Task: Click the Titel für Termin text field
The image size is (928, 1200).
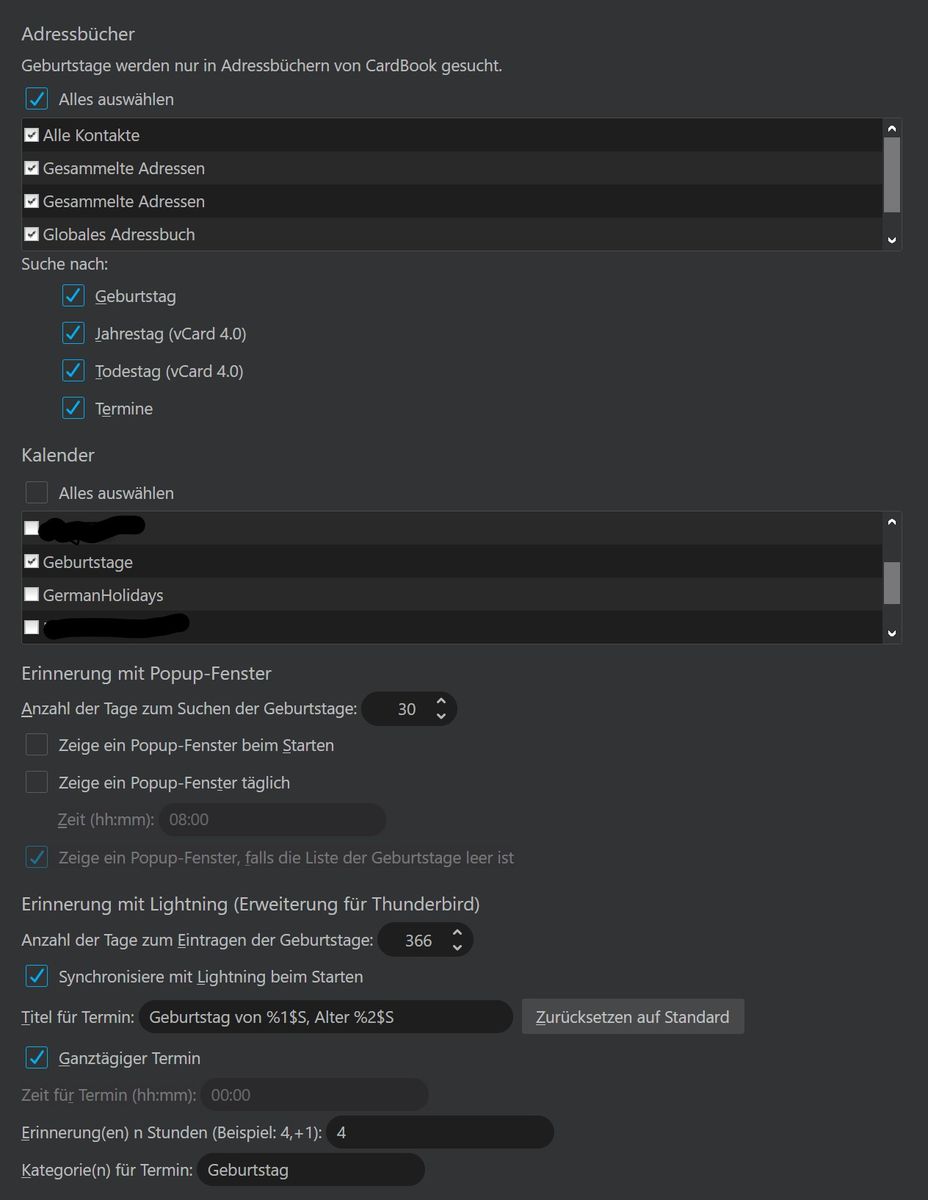Action: point(325,1017)
